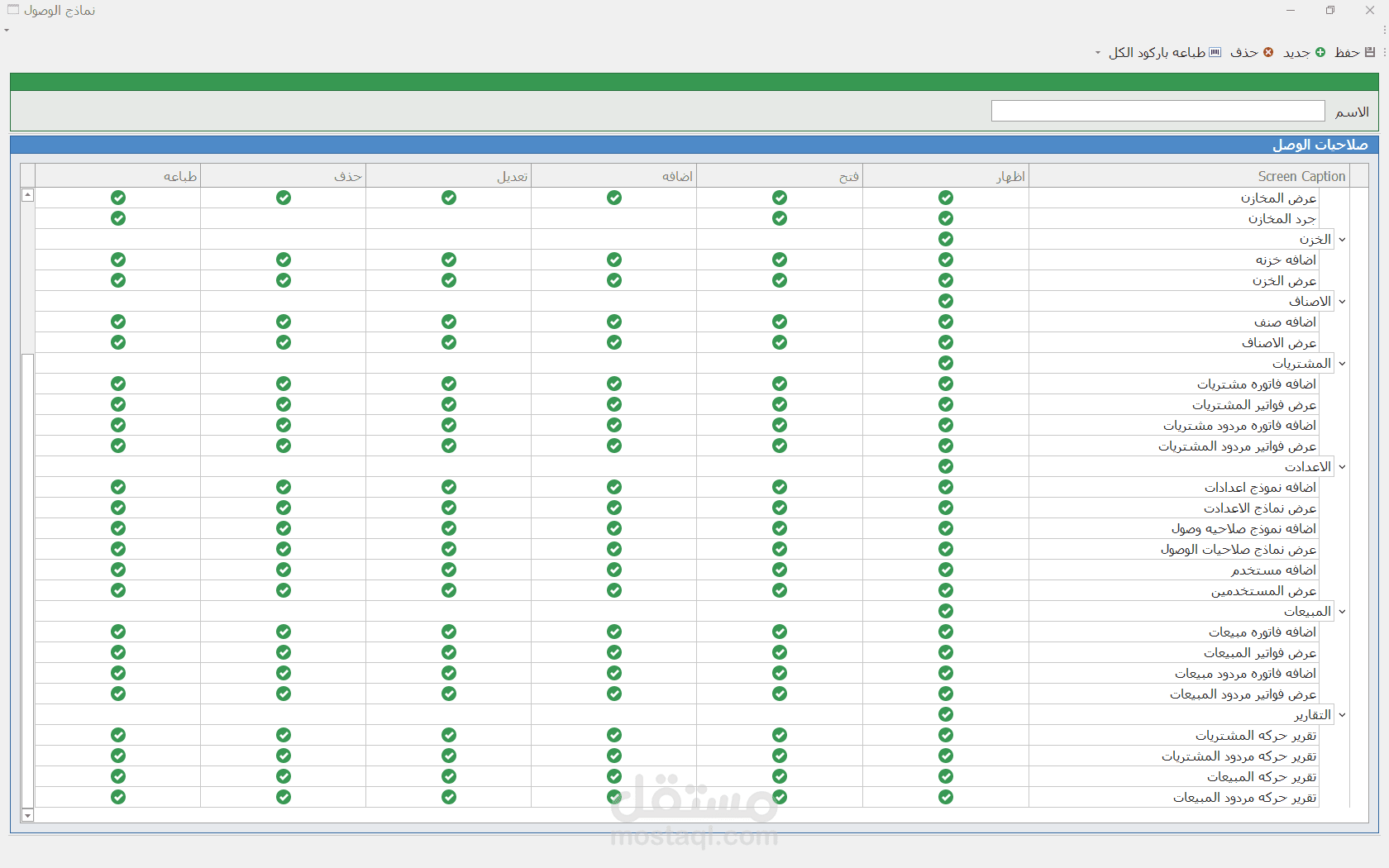Toggle حذف check for اضافه صنف
The image size is (1389, 868).
(284, 322)
